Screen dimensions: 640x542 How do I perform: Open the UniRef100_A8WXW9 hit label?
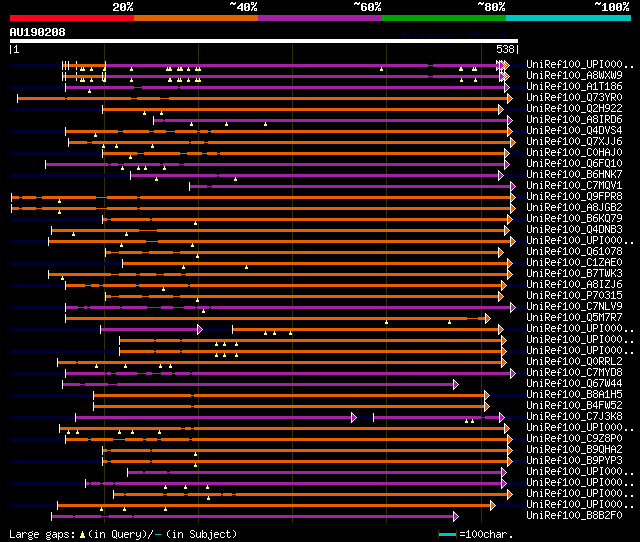pyautogui.click(x=574, y=75)
